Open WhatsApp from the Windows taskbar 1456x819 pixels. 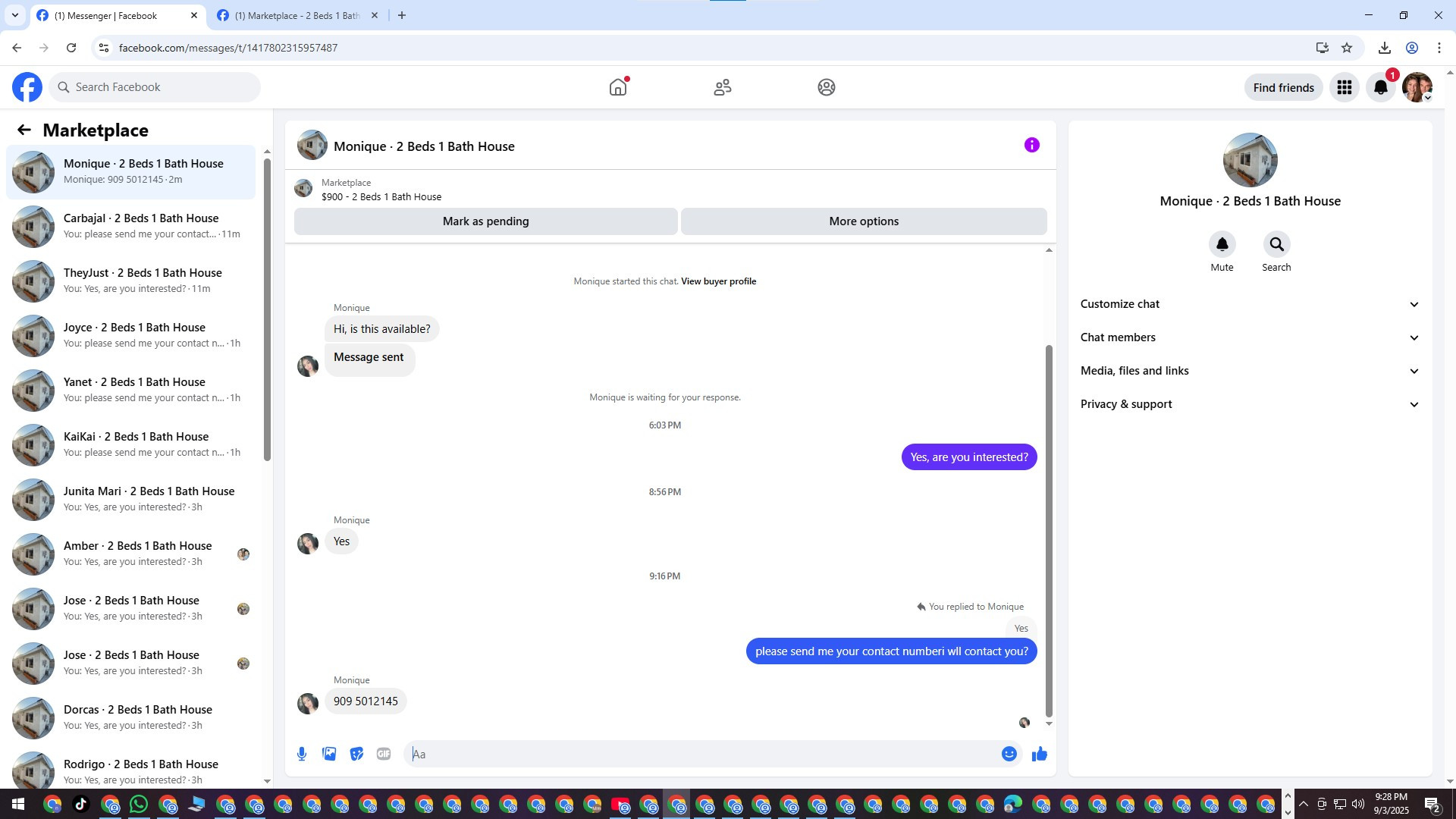point(138,805)
